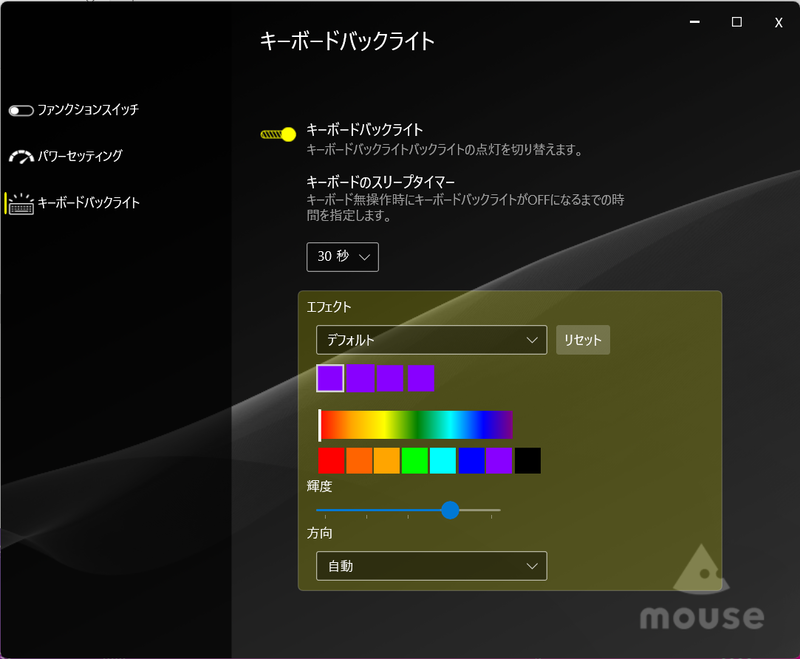
Task: Select the black preset color swatch
Action: point(525,461)
